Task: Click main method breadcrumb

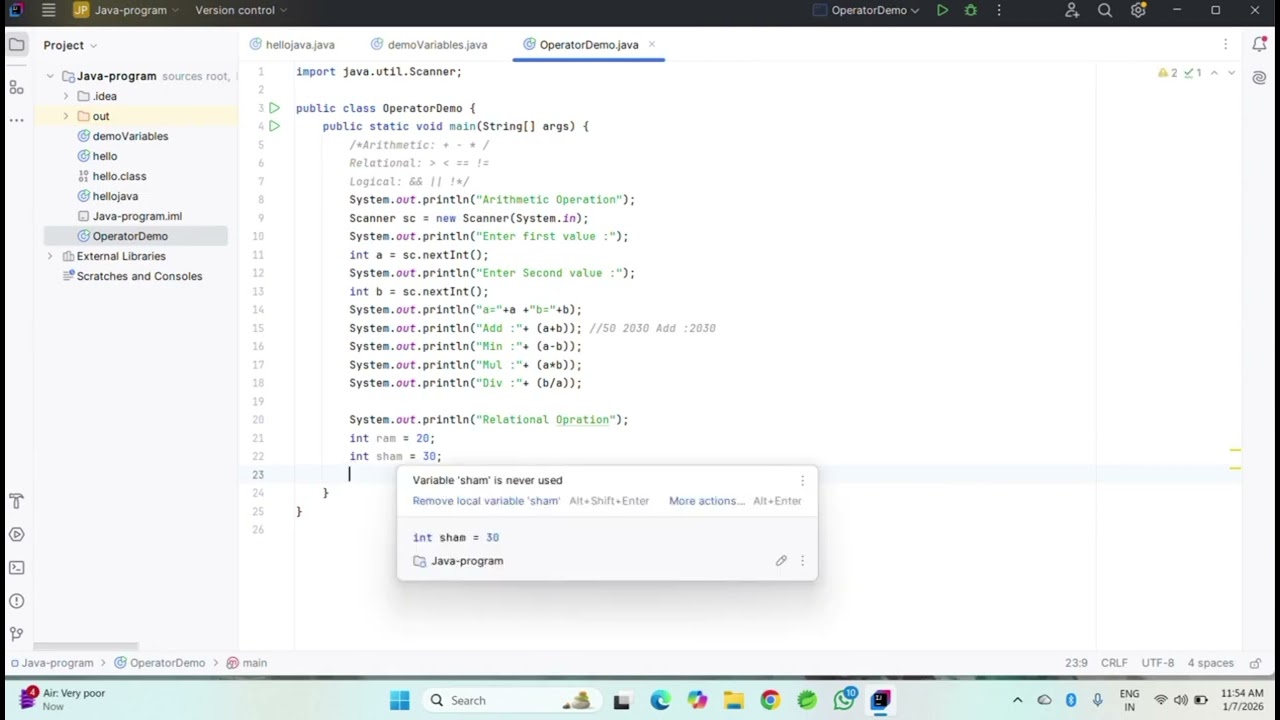Action: pyautogui.click(x=247, y=663)
